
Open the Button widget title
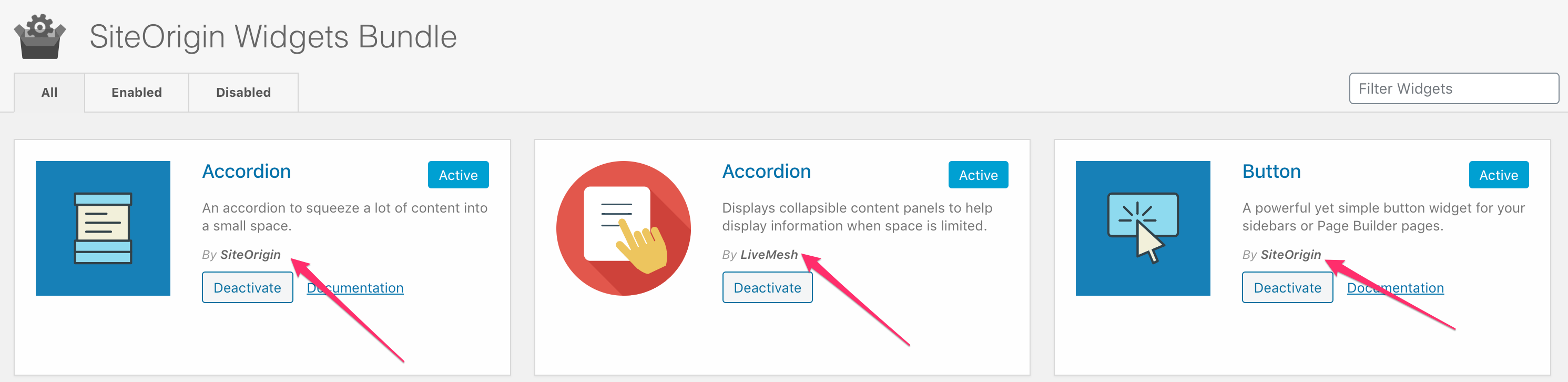pyautogui.click(x=1271, y=171)
